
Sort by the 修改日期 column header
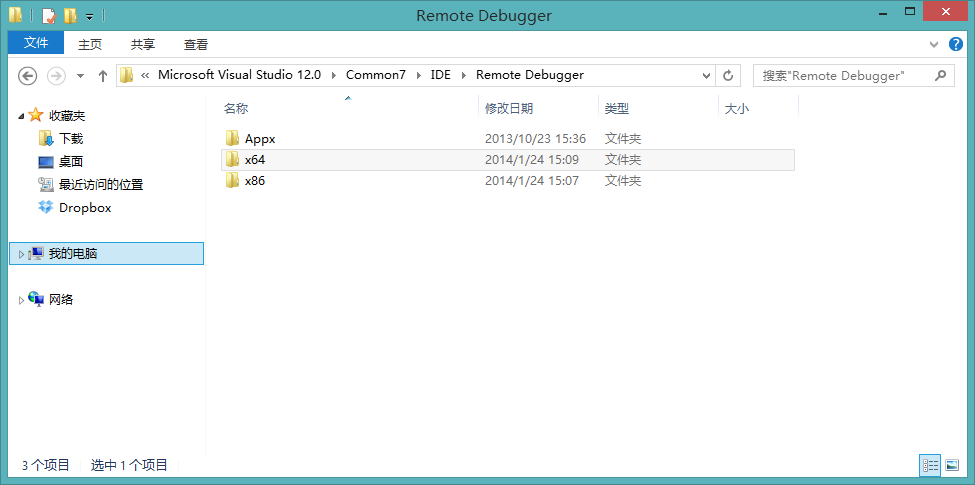click(509, 108)
